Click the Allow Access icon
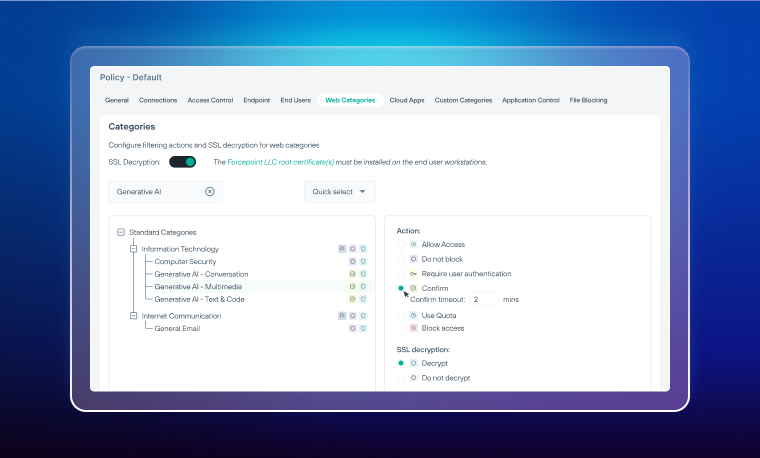This screenshot has height=458, width=760. point(413,244)
